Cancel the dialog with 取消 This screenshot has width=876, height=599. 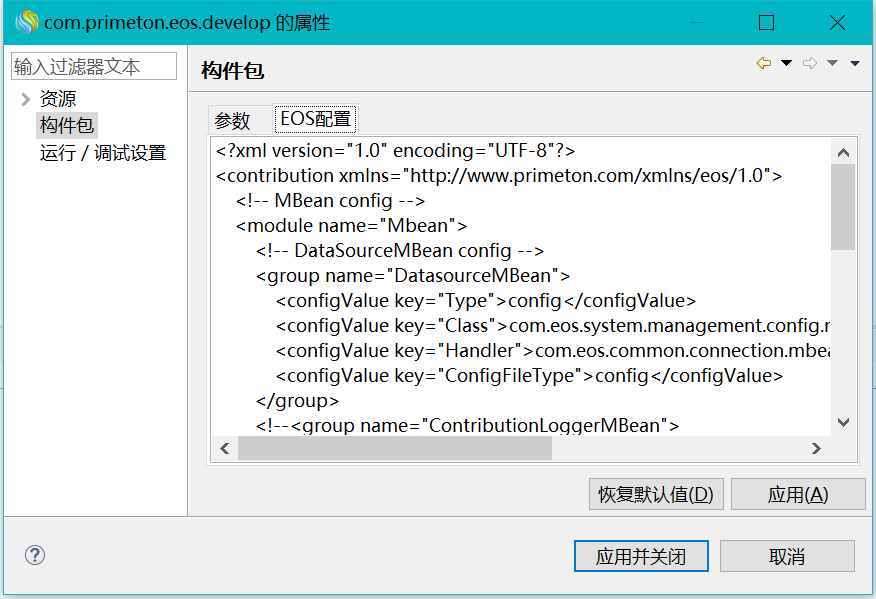787,556
